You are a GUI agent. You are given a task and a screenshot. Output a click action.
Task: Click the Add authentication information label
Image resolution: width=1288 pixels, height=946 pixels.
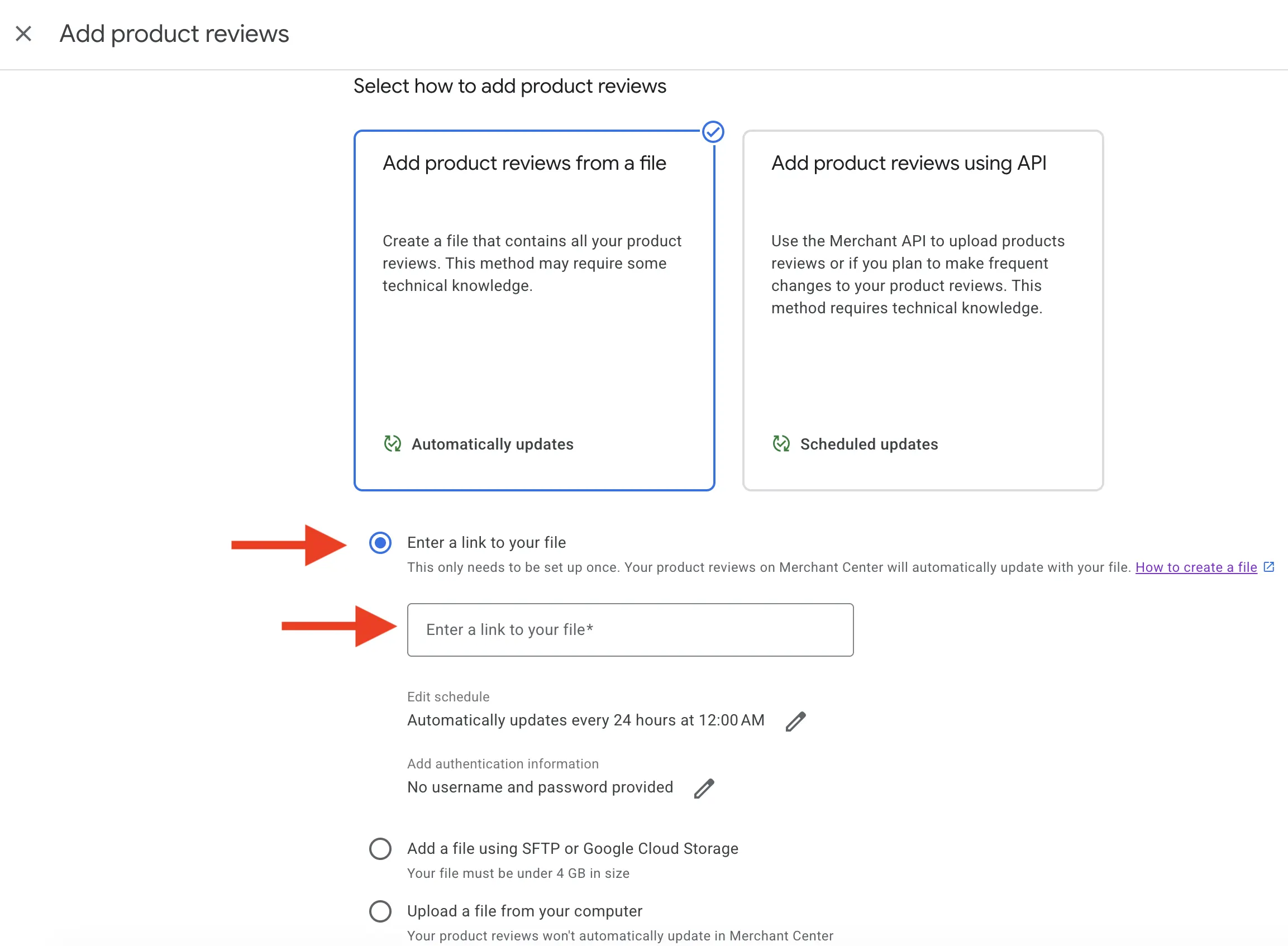click(503, 764)
